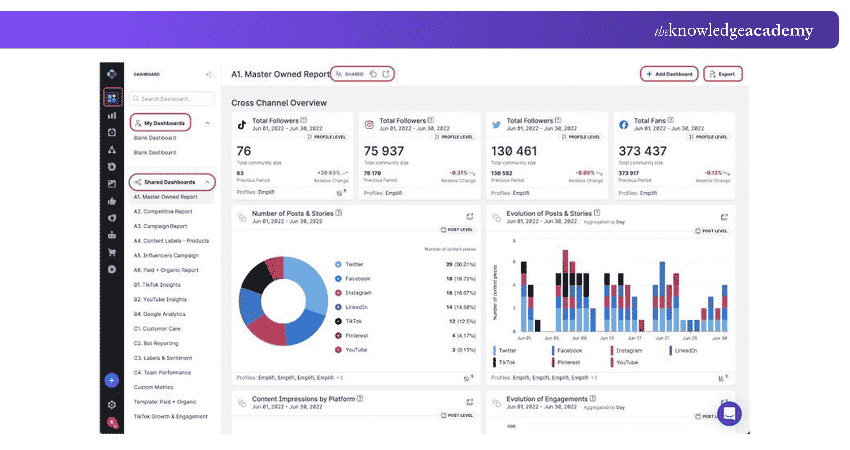This screenshot has width=850, height=450.
Task: Click the PROFILE LEVEL badge on TikTok card
Action: (327, 137)
